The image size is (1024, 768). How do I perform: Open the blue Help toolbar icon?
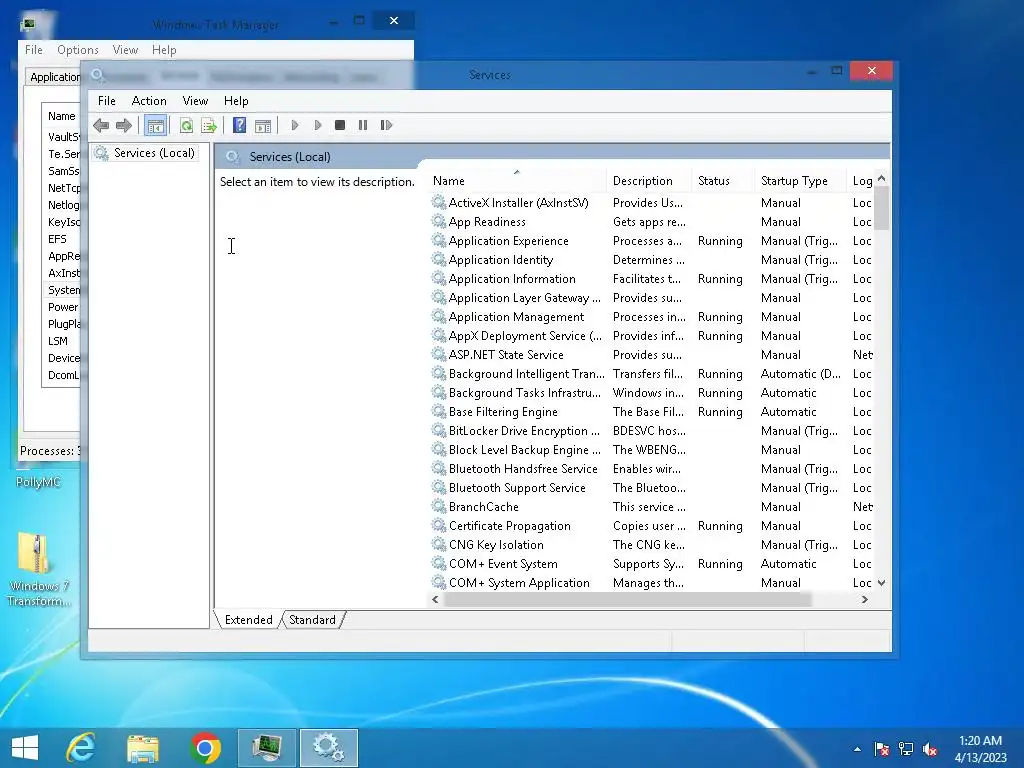(240, 125)
